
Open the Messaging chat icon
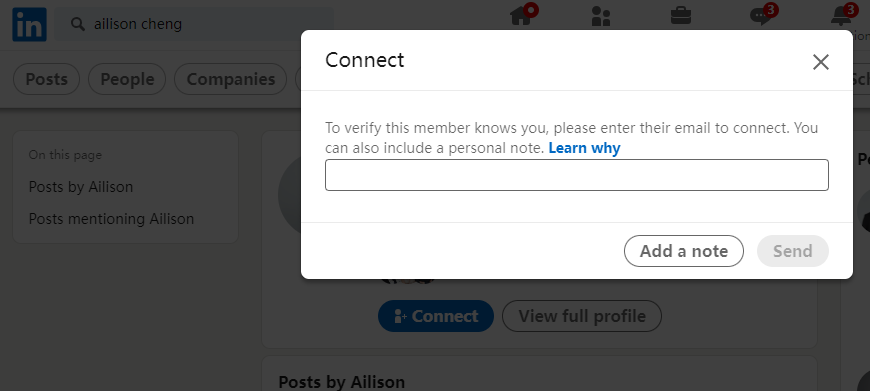760,16
